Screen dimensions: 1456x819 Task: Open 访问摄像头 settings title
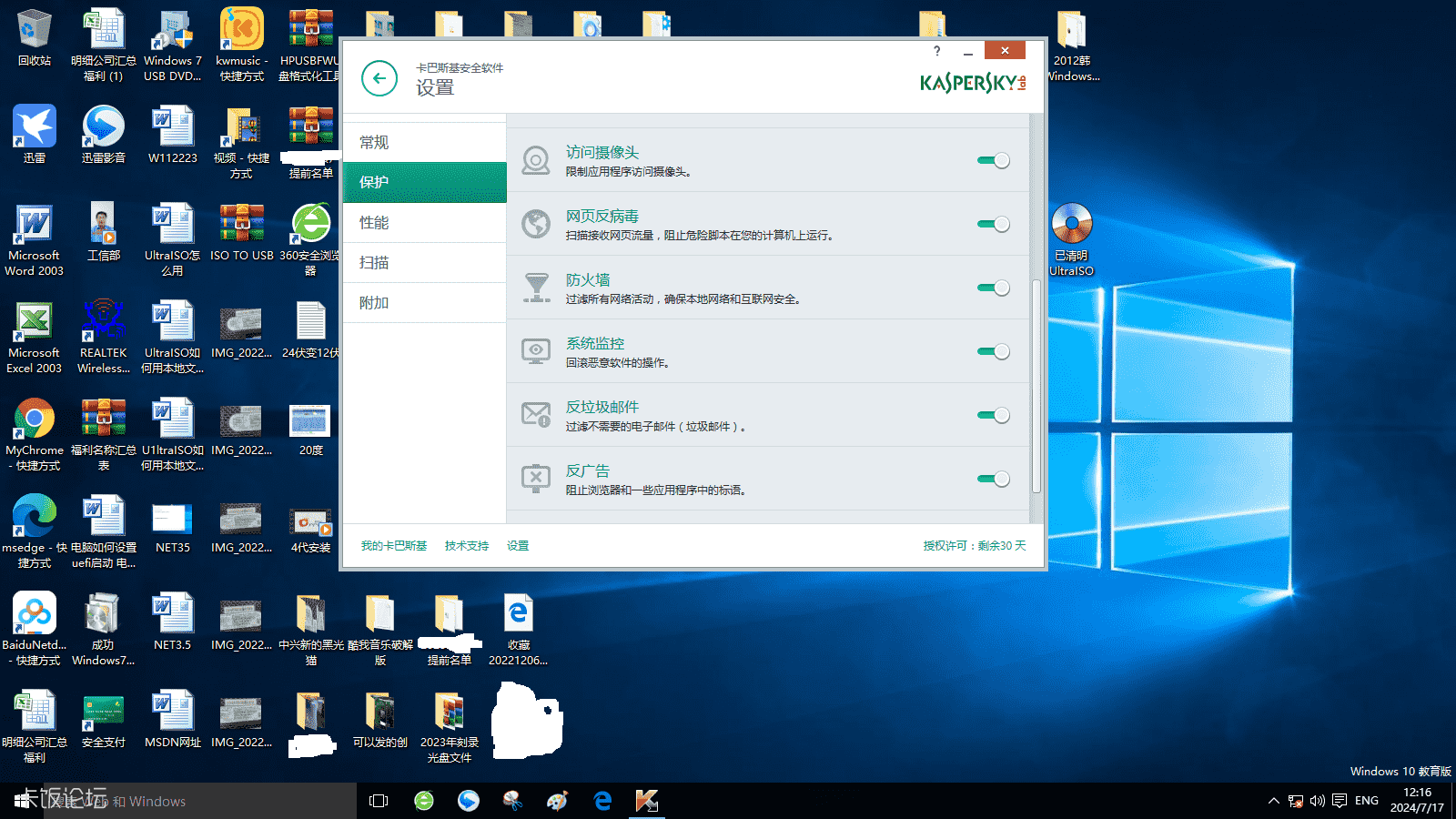click(602, 152)
